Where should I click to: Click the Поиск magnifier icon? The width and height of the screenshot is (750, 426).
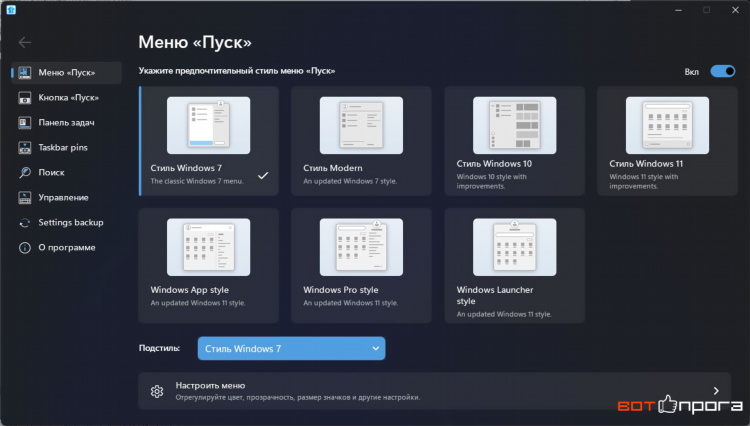click(25, 173)
